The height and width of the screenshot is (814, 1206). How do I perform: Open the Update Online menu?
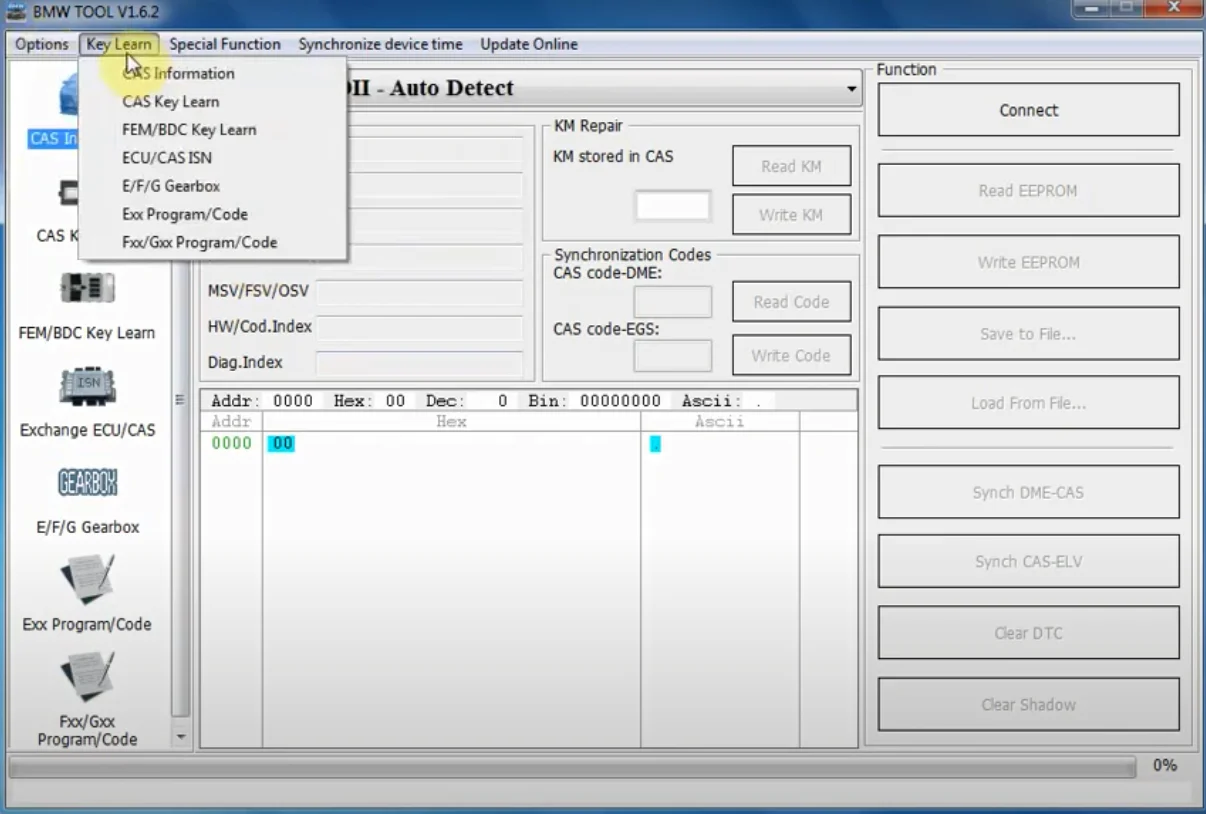click(x=528, y=44)
